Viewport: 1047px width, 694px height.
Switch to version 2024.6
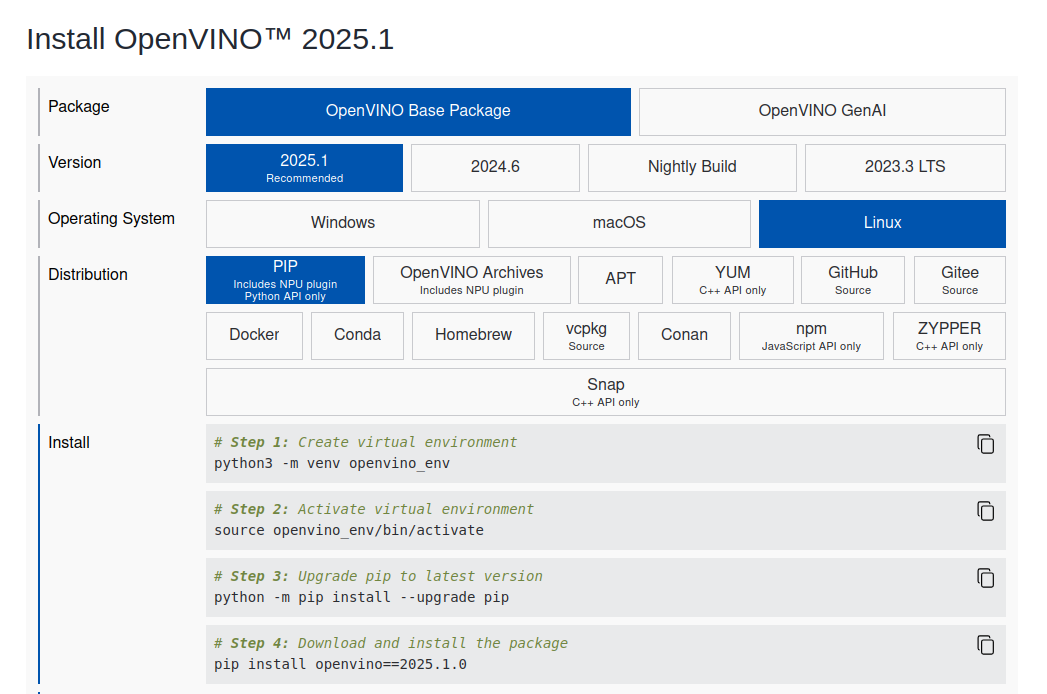pos(495,168)
